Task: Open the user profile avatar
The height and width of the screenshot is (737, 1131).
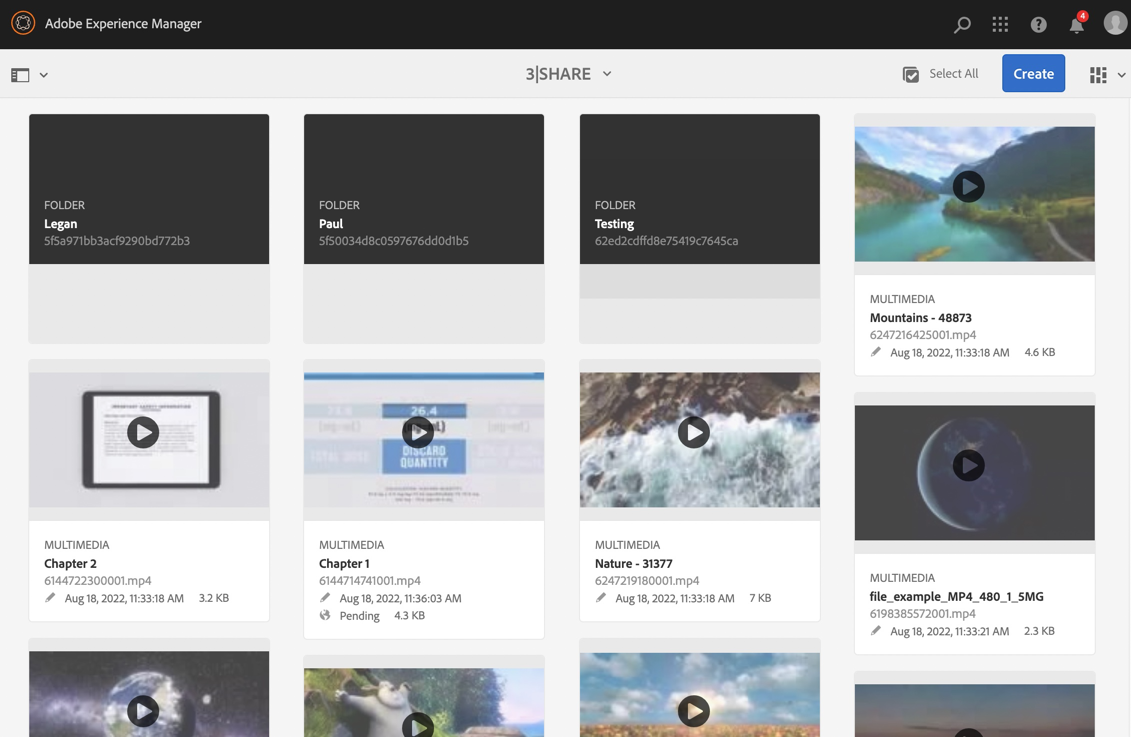Action: 1115,23
